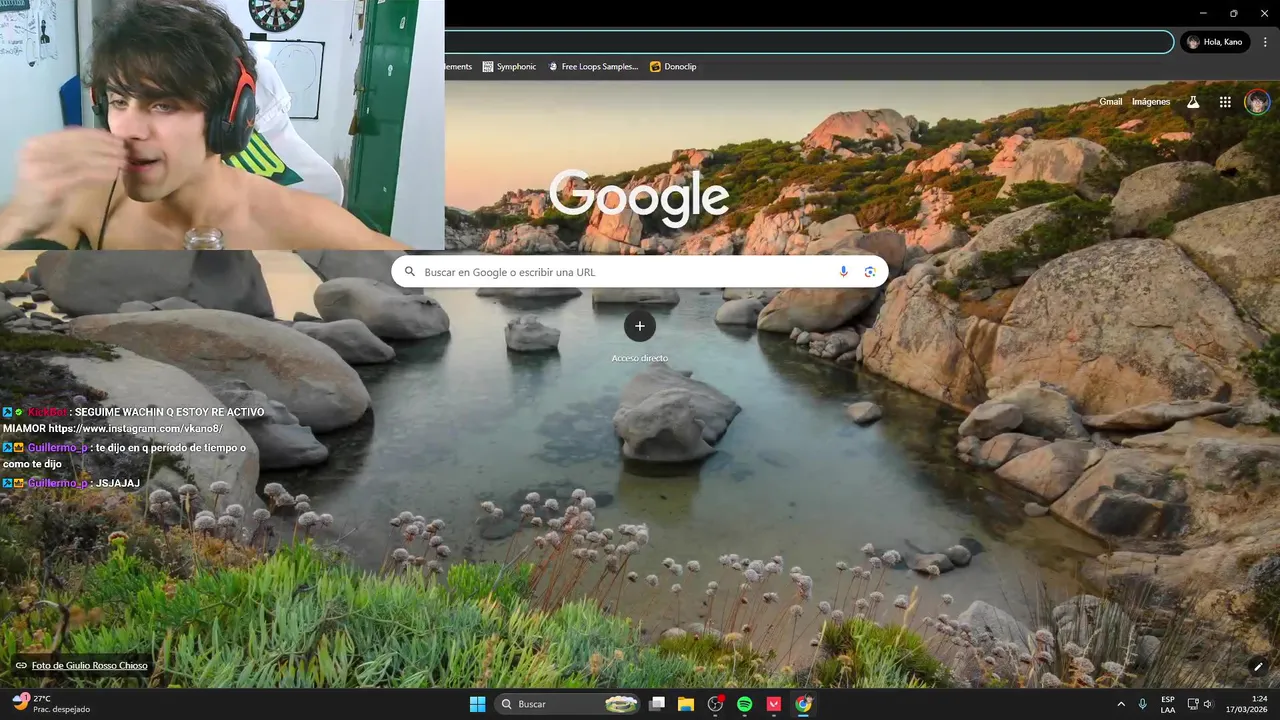
Task: Open Task View on the taskbar
Action: (x=657, y=704)
